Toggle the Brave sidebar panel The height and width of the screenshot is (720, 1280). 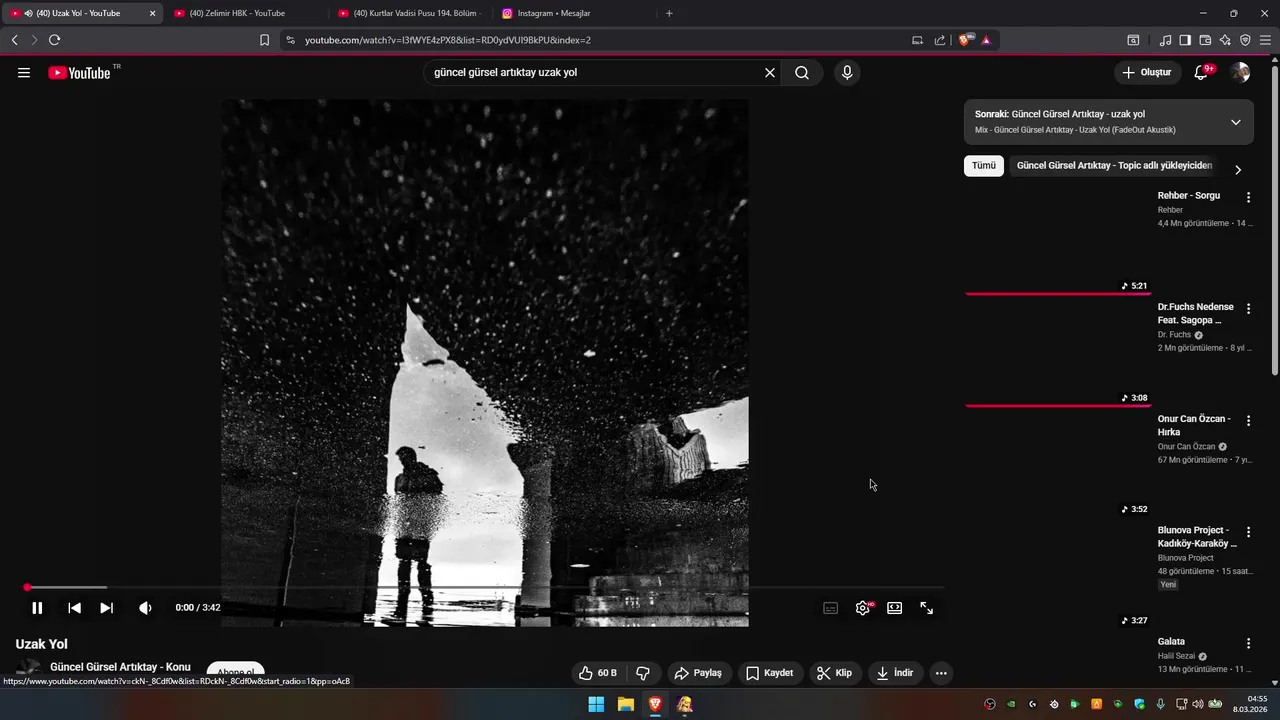click(x=1185, y=40)
